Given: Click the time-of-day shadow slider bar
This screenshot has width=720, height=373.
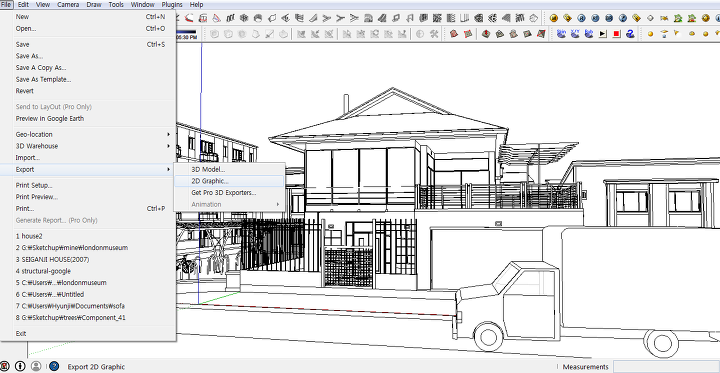Looking at the screenshot, I should coord(186,32).
